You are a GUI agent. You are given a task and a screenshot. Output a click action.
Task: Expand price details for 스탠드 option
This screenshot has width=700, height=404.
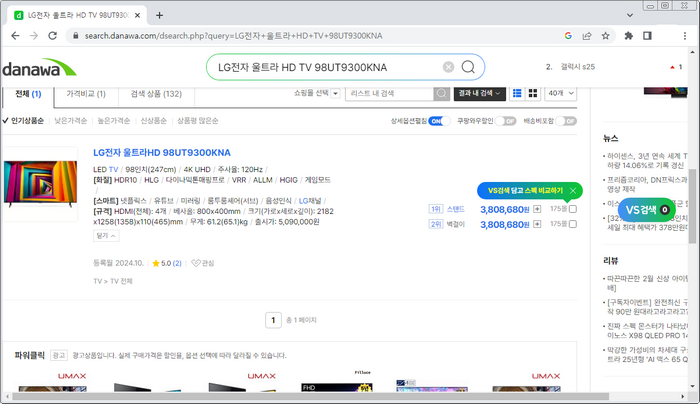537,209
